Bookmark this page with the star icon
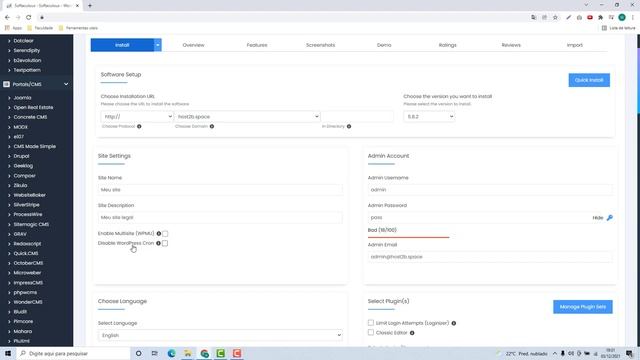Screen dimensions: 640x360 [555, 18]
